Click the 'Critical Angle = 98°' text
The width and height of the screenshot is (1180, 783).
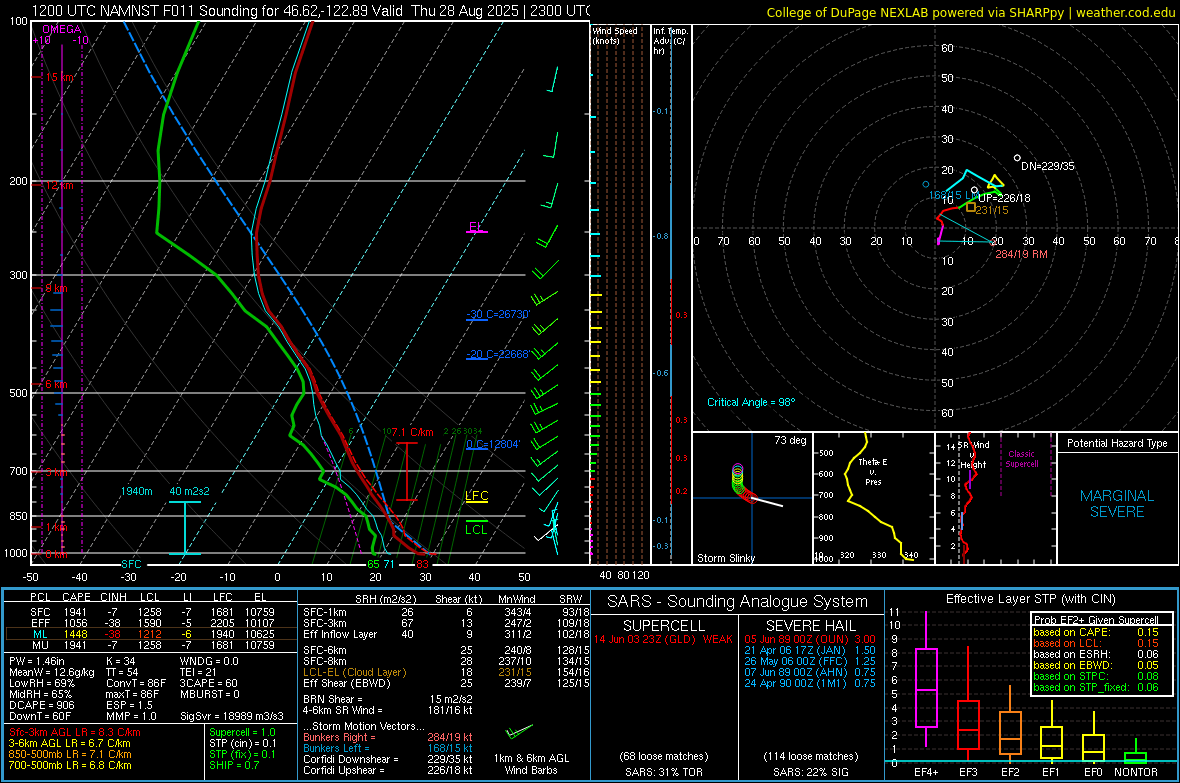750,402
